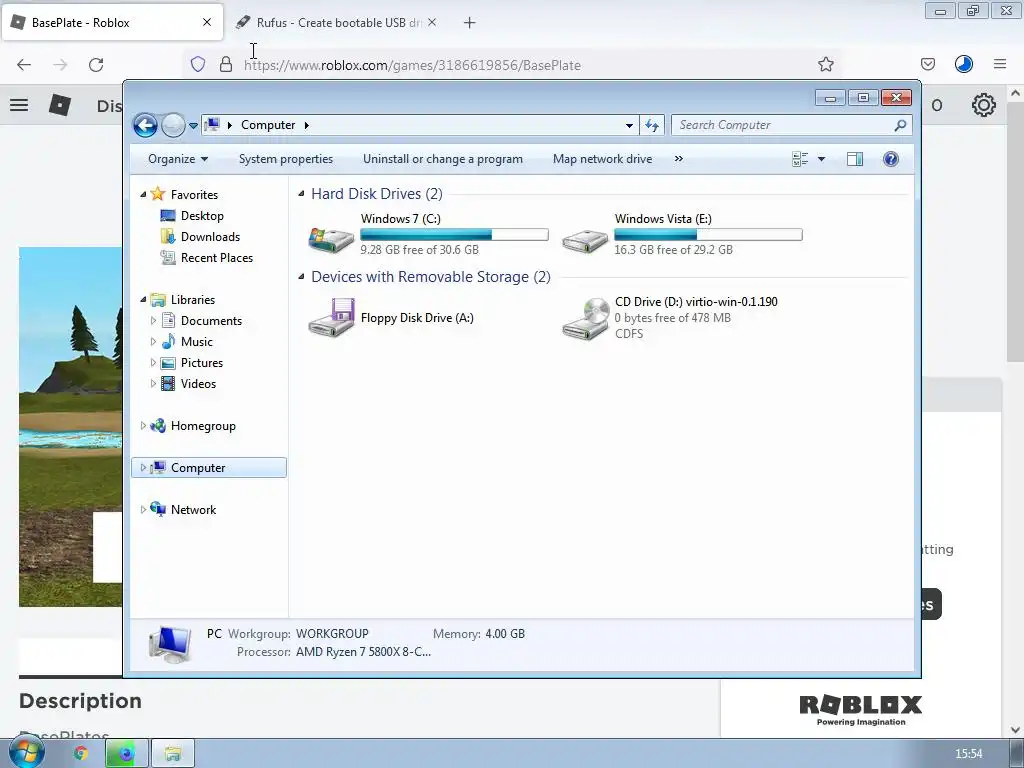Image resolution: width=1024 pixels, height=768 pixels.
Task: Click Windows 7 (C:) space usage bar
Action: point(455,234)
